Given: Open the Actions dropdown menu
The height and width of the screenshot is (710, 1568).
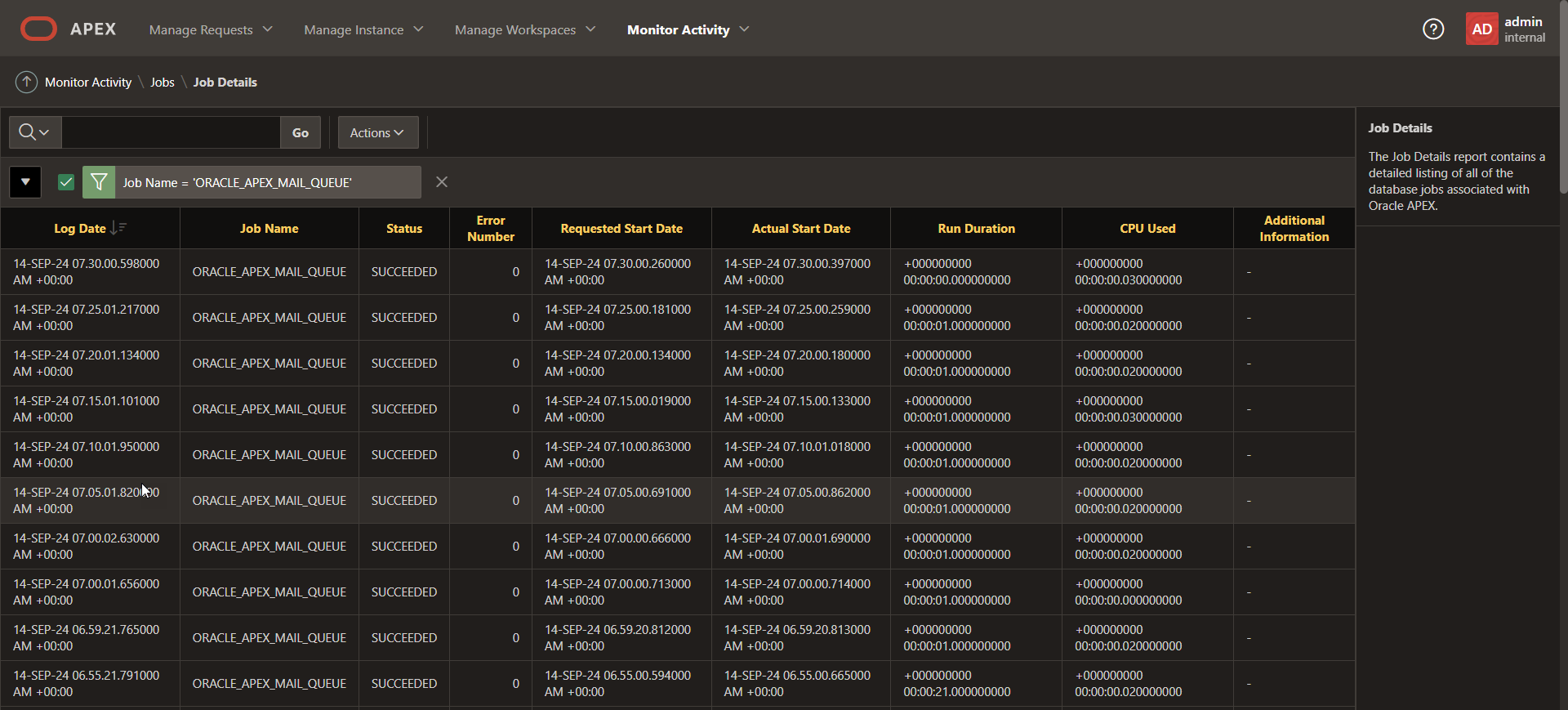Looking at the screenshot, I should tap(377, 132).
